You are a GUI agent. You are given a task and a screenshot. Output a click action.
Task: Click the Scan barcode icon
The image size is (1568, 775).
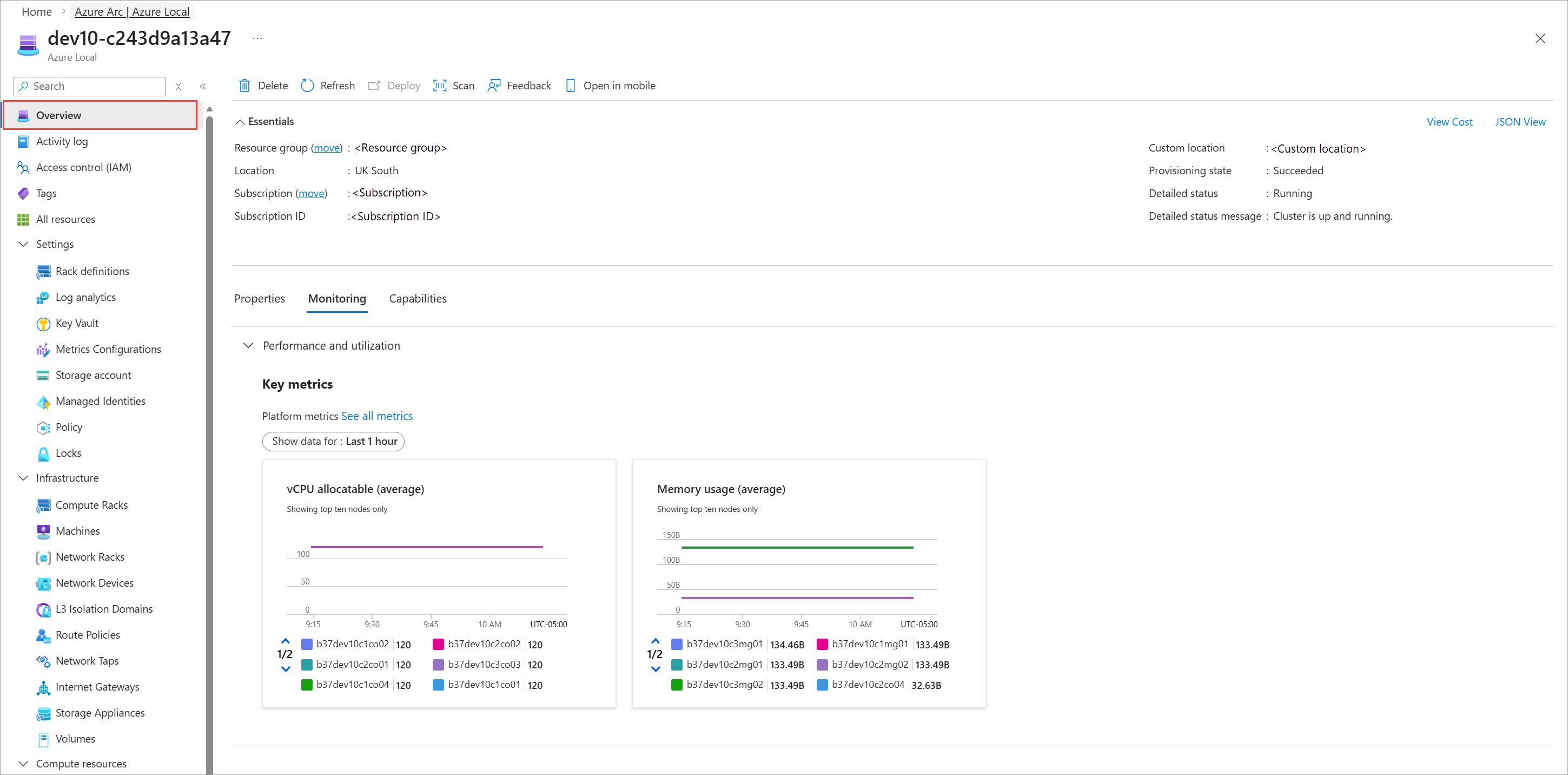(x=440, y=86)
